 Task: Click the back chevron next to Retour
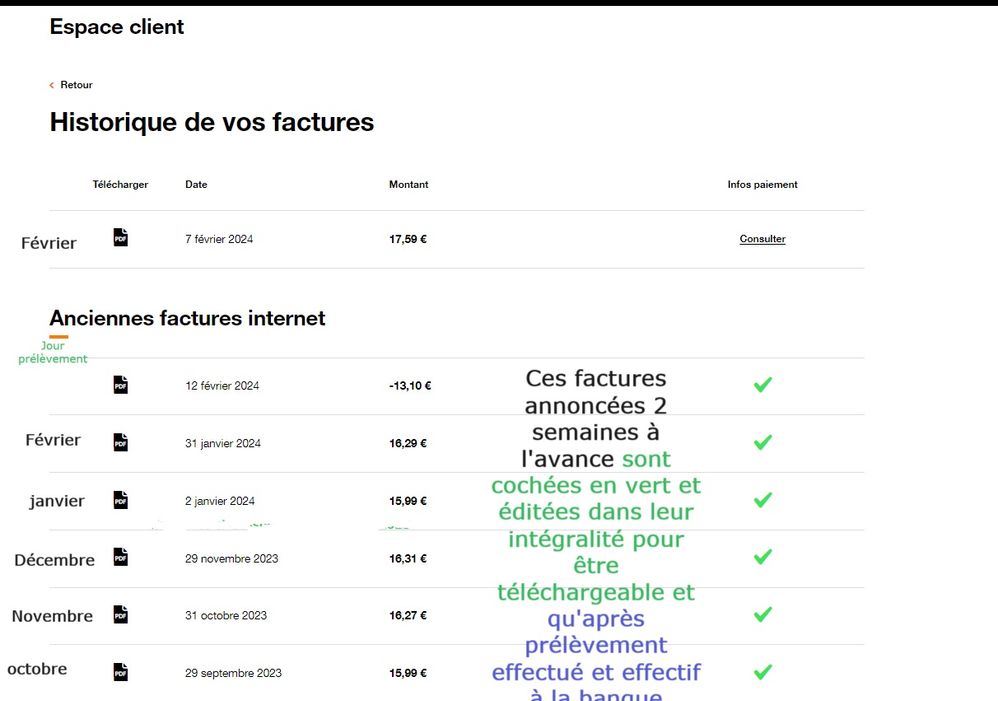click(x=51, y=85)
